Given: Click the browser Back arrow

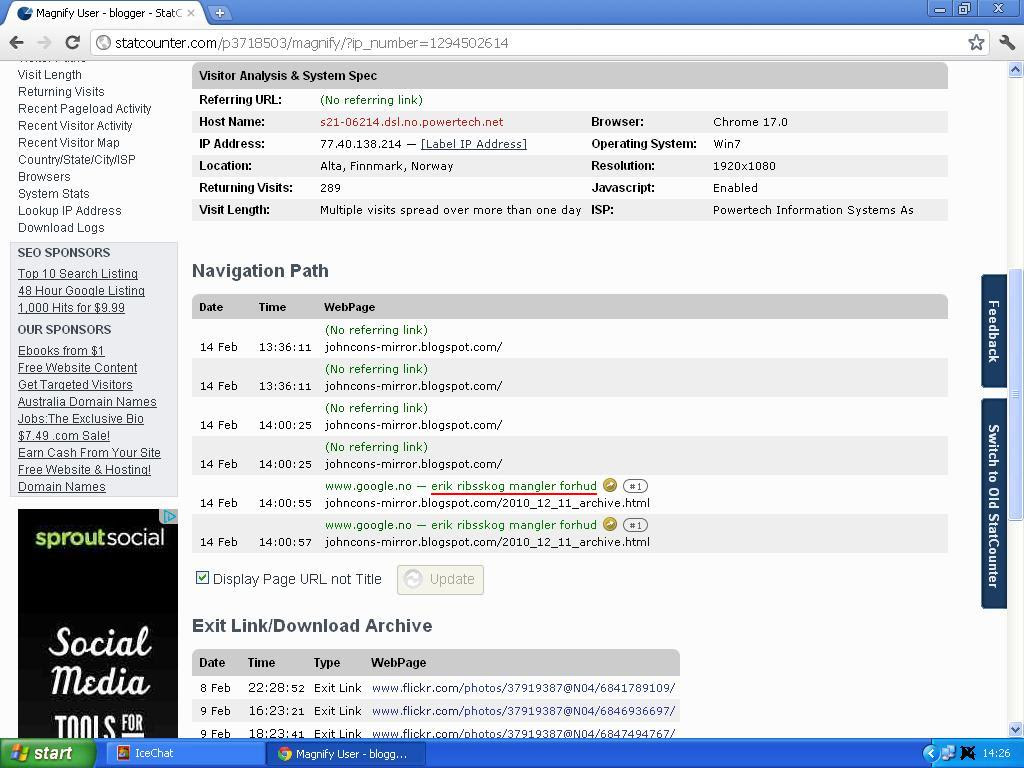Looking at the screenshot, I should click(x=16, y=43).
